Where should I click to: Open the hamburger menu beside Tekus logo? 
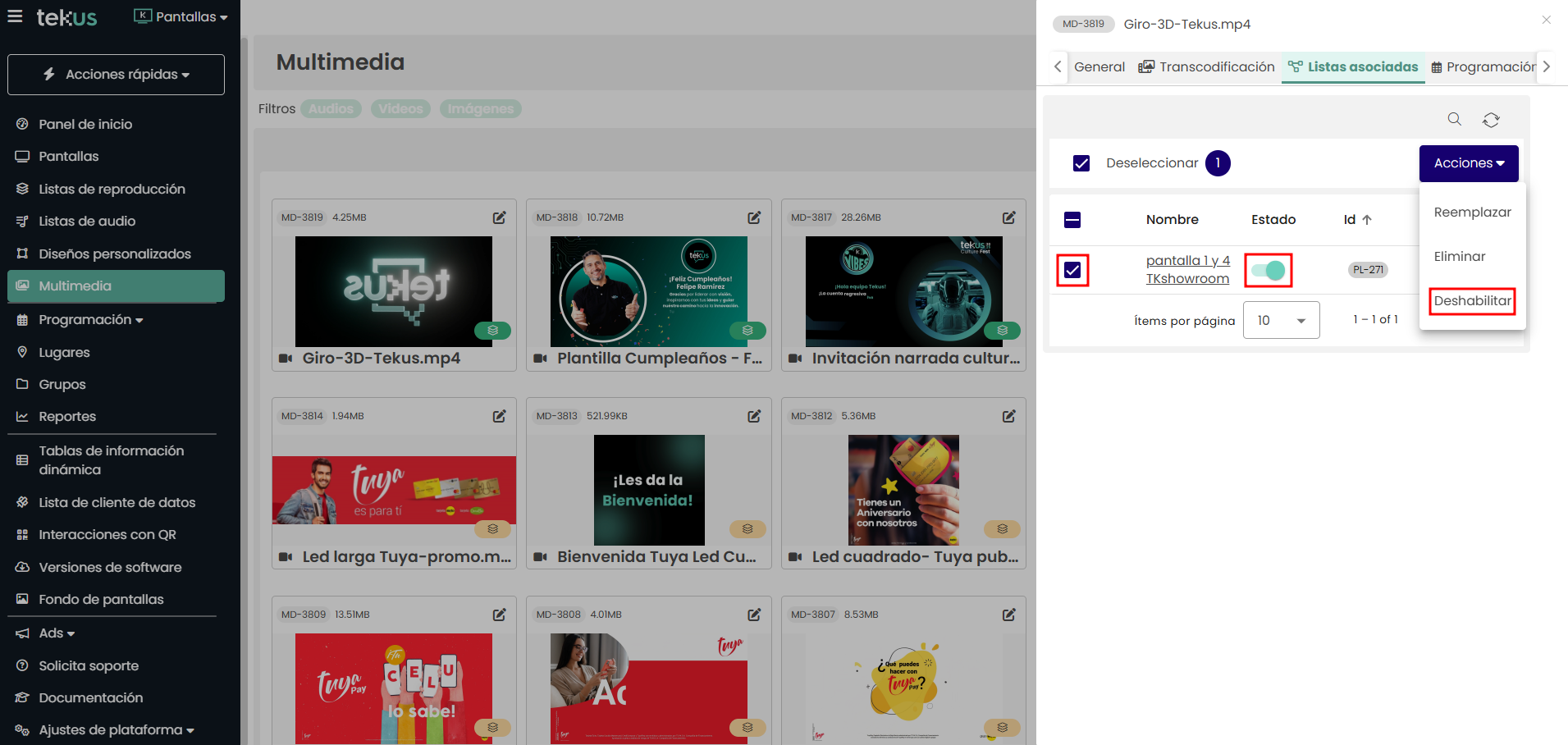(15, 16)
